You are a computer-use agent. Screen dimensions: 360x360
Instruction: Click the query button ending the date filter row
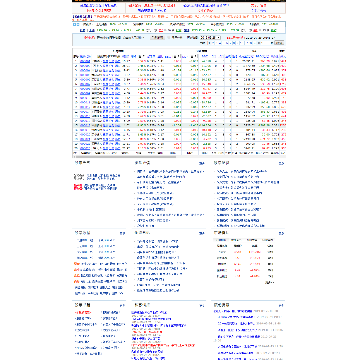(280, 43)
